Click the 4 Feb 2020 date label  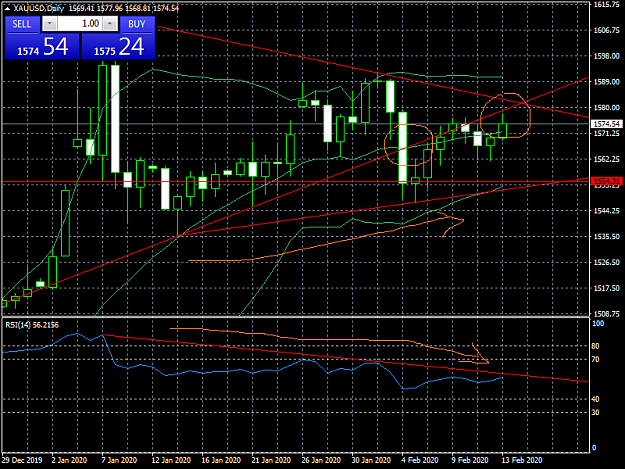tap(420, 460)
